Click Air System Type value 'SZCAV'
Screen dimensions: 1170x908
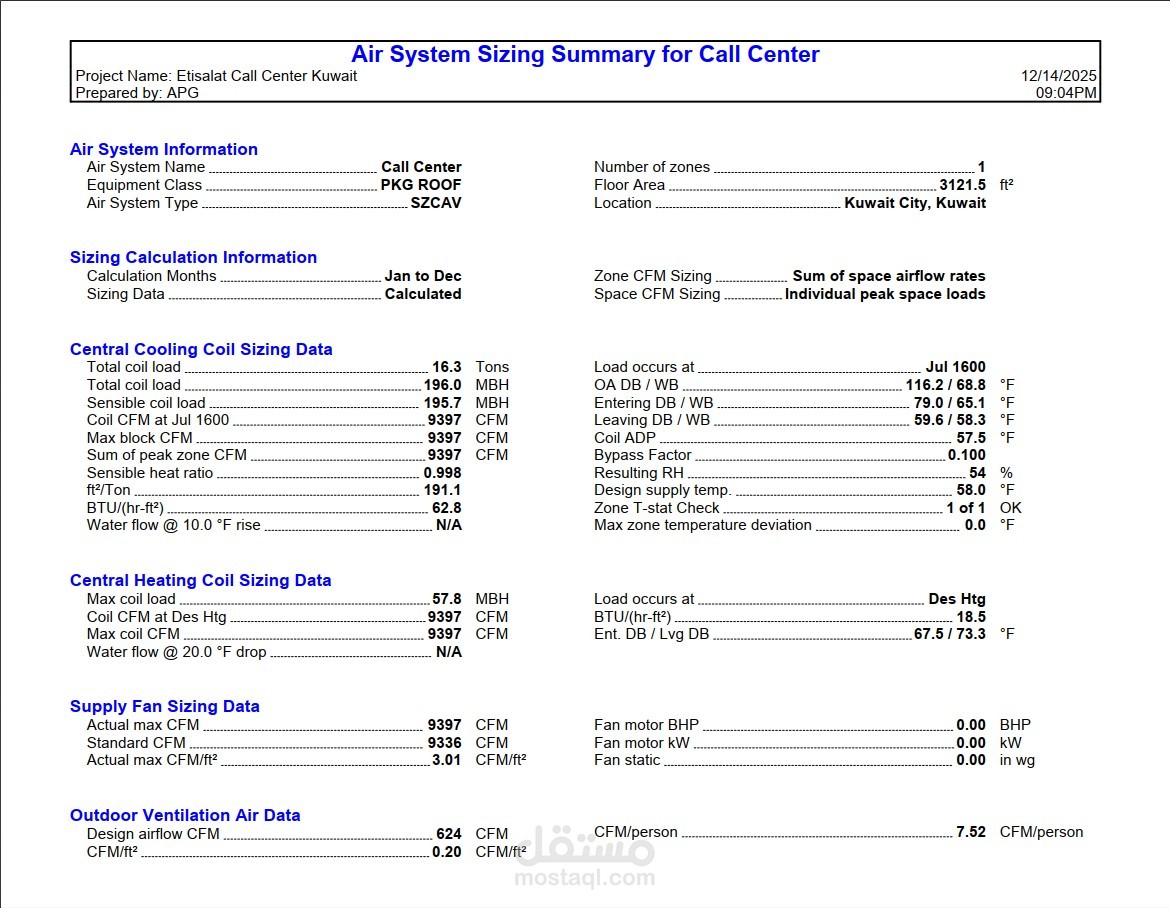click(x=436, y=203)
